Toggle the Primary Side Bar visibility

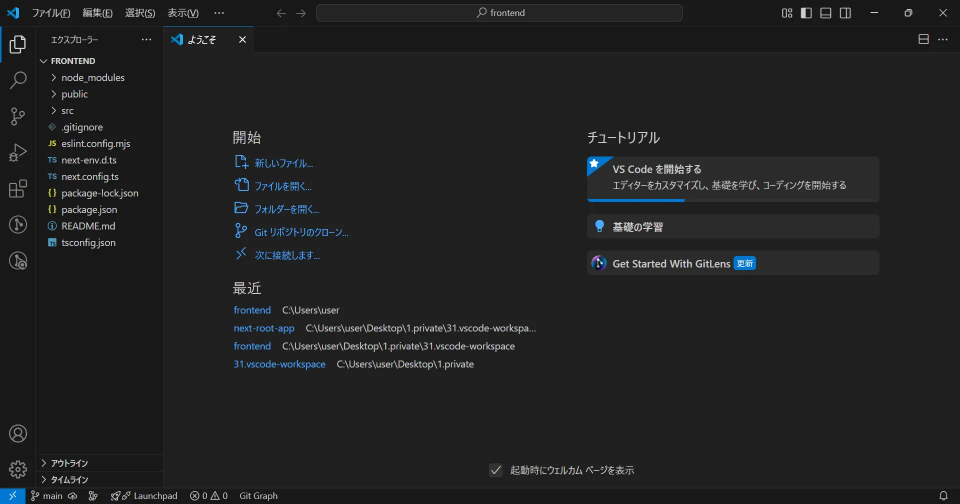[x=806, y=13]
